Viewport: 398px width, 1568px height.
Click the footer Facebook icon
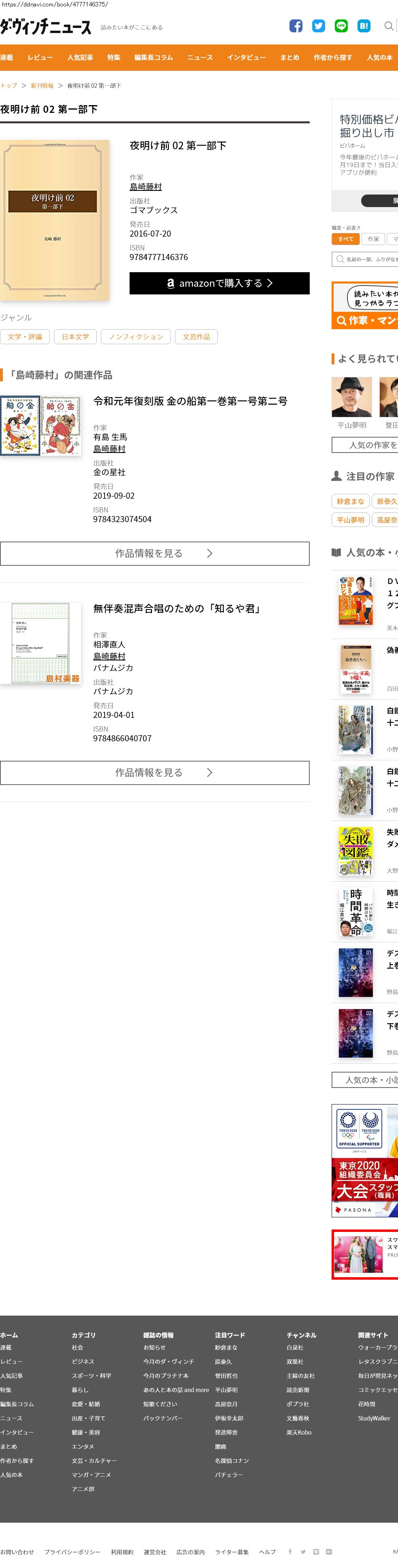point(290,1551)
